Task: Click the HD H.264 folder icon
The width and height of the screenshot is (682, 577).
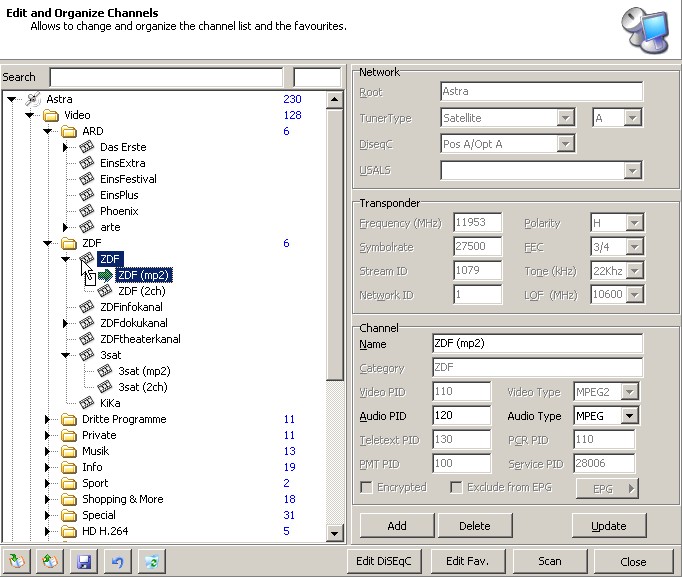Action: 69,531
